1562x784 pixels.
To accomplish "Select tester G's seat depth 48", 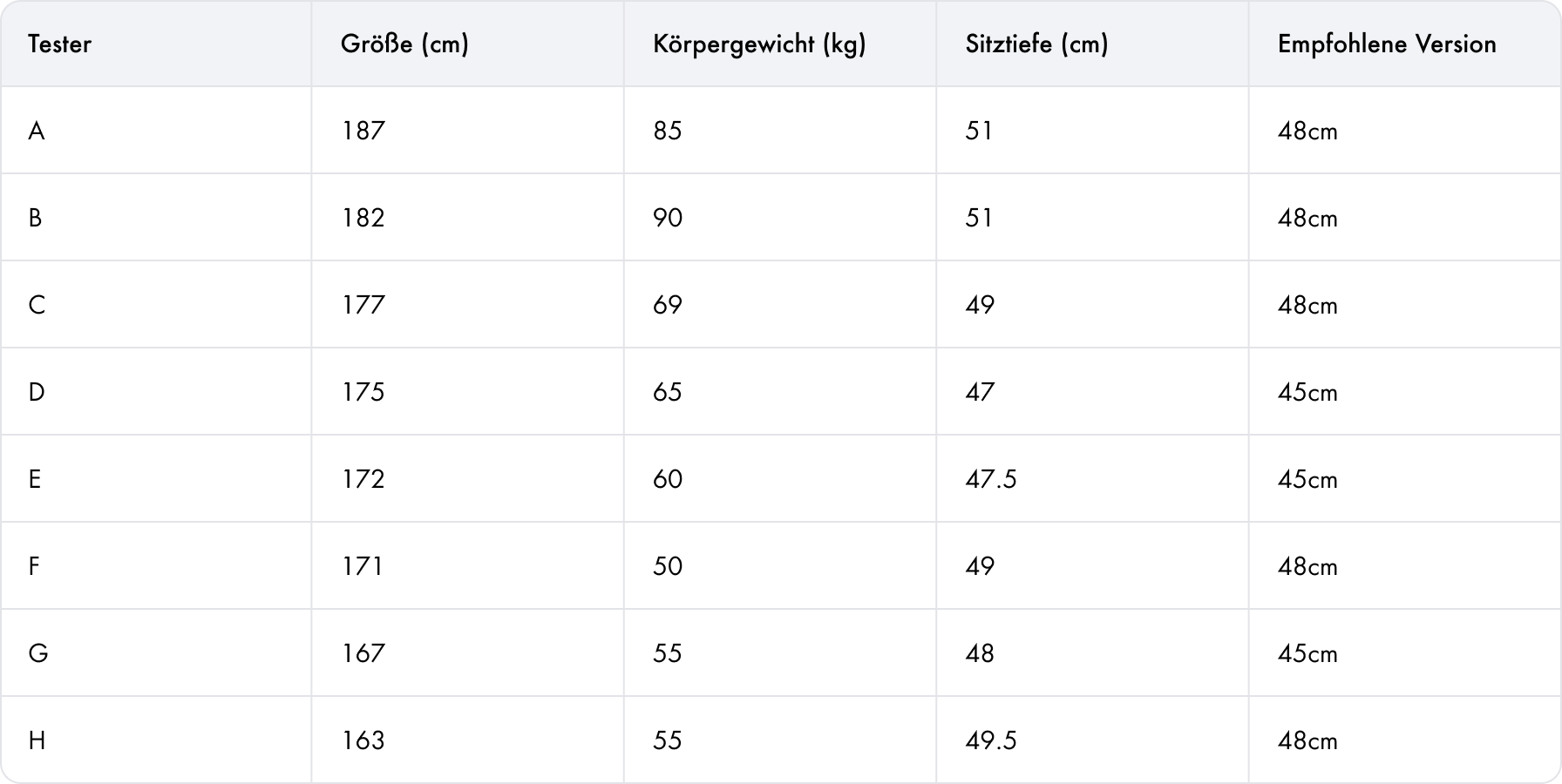I will 980,653.
